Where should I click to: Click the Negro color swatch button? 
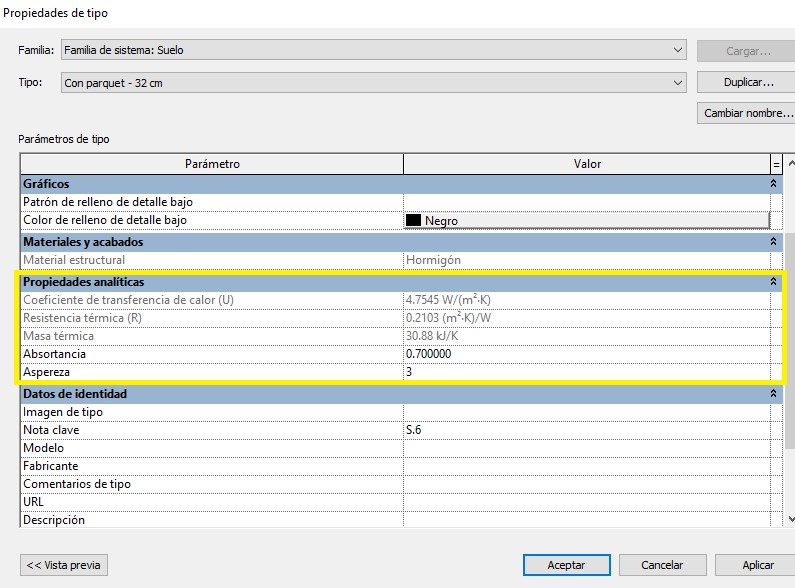(586, 221)
